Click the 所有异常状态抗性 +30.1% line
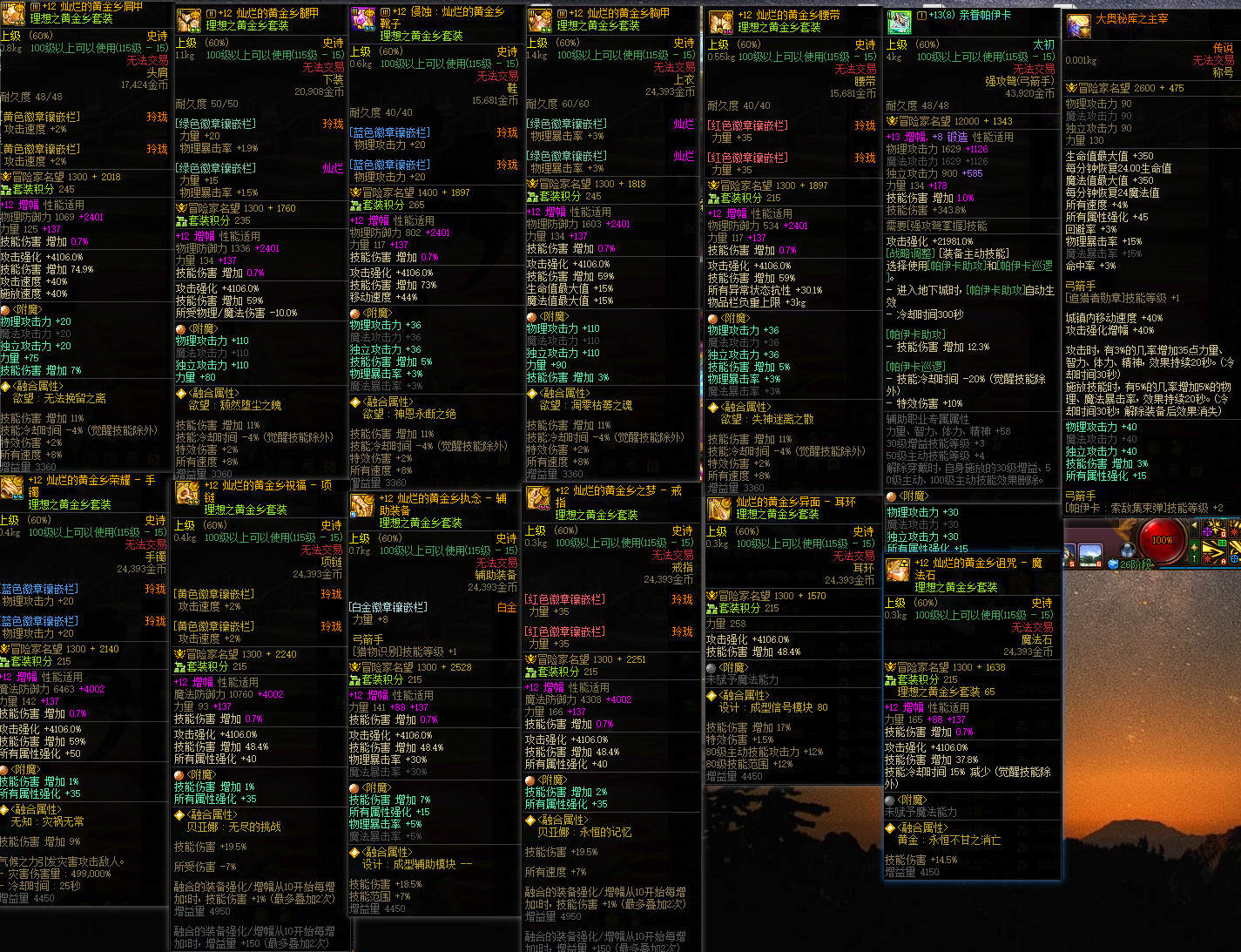This screenshot has height=952, width=1241. 765,290
